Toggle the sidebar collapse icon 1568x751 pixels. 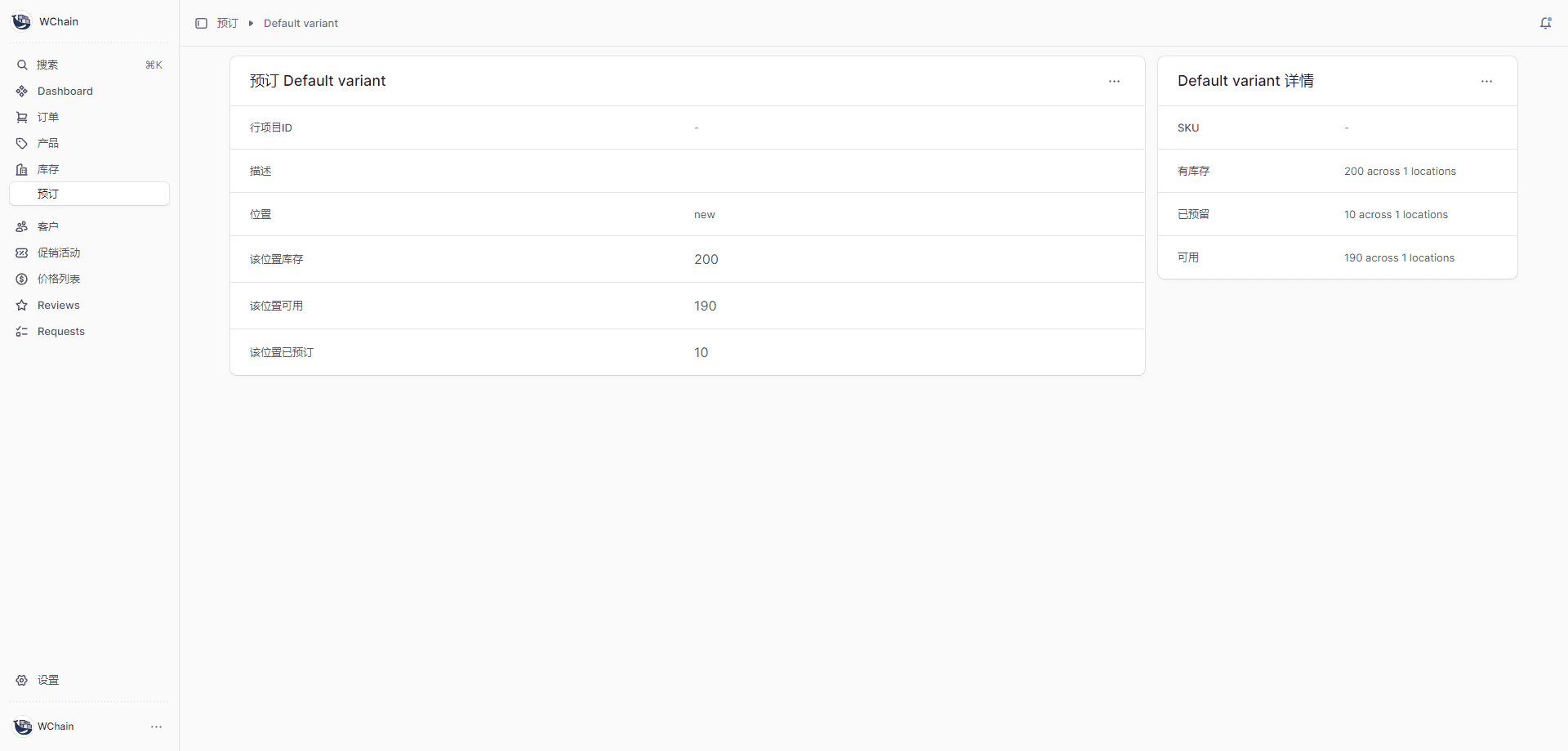(x=201, y=24)
